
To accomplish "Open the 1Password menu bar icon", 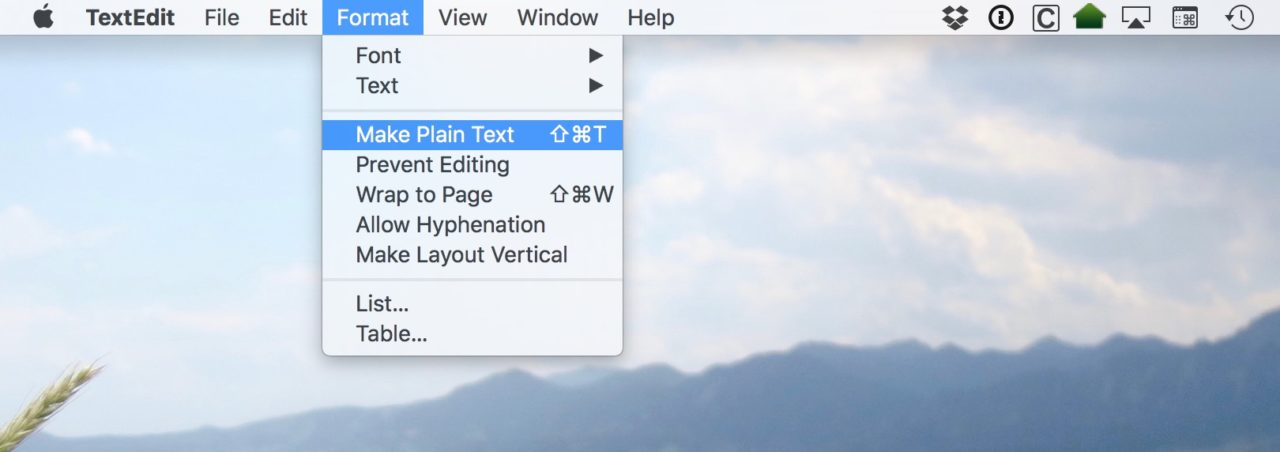I will tap(1001, 17).
